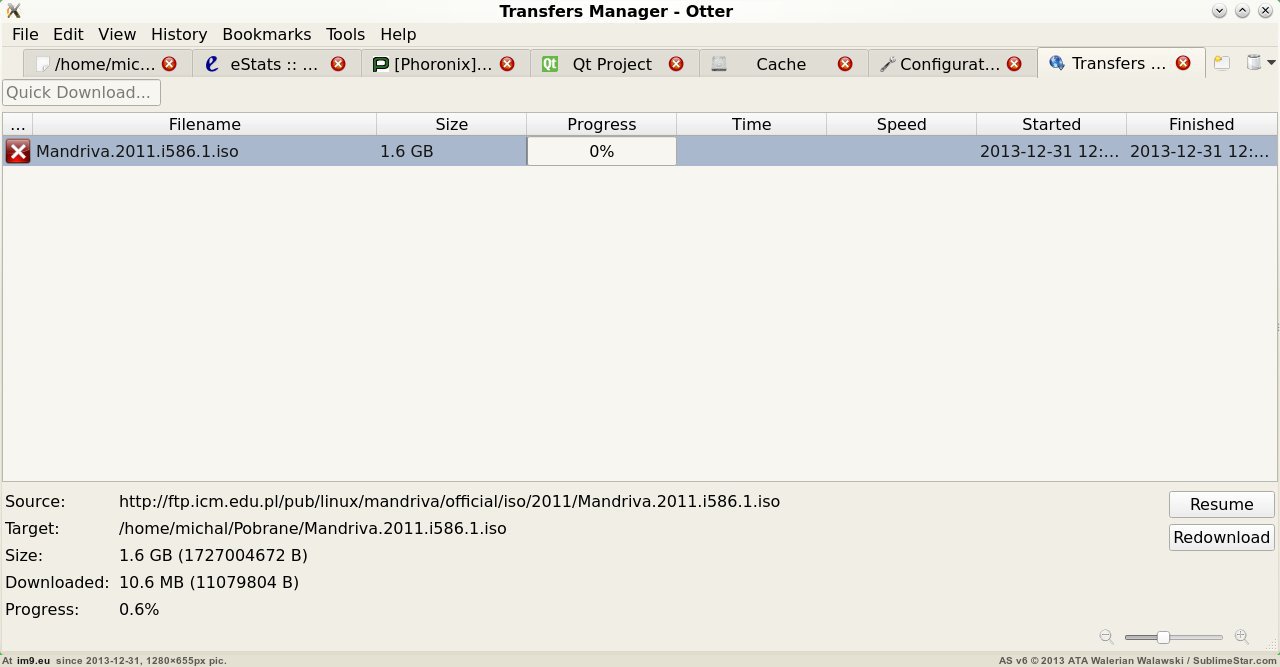Viewport: 1280px width, 667px height.
Task: Zoom in with the magnifier plus icon
Action: [x=1240, y=637]
